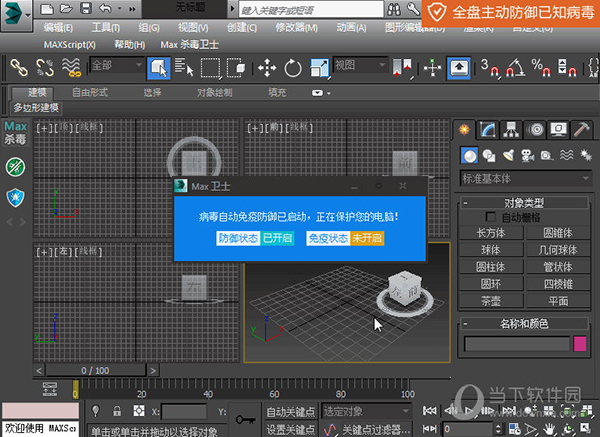600x437 pixels.
Task: Activate the Select and Rotate tool
Action: (x=293, y=68)
